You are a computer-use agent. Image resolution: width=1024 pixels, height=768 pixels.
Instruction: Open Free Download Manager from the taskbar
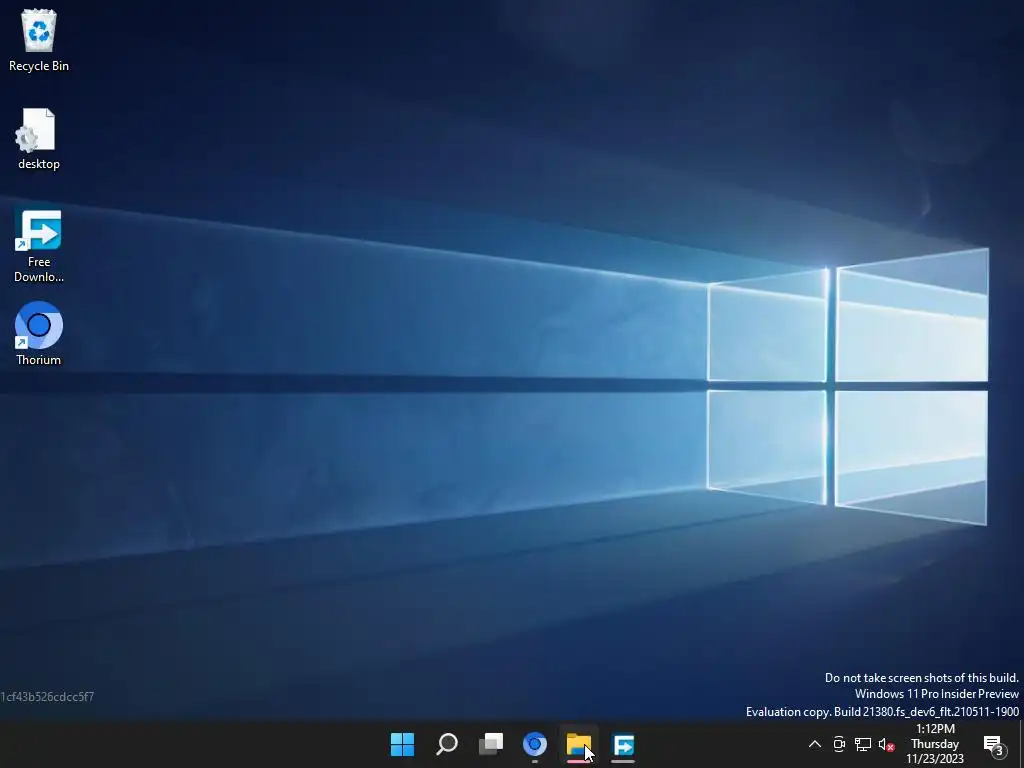coord(623,744)
